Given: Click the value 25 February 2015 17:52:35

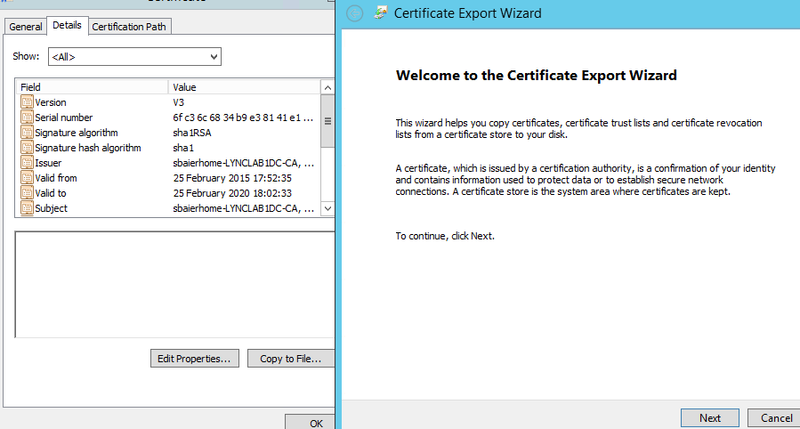Looking at the screenshot, I should [232, 178].
